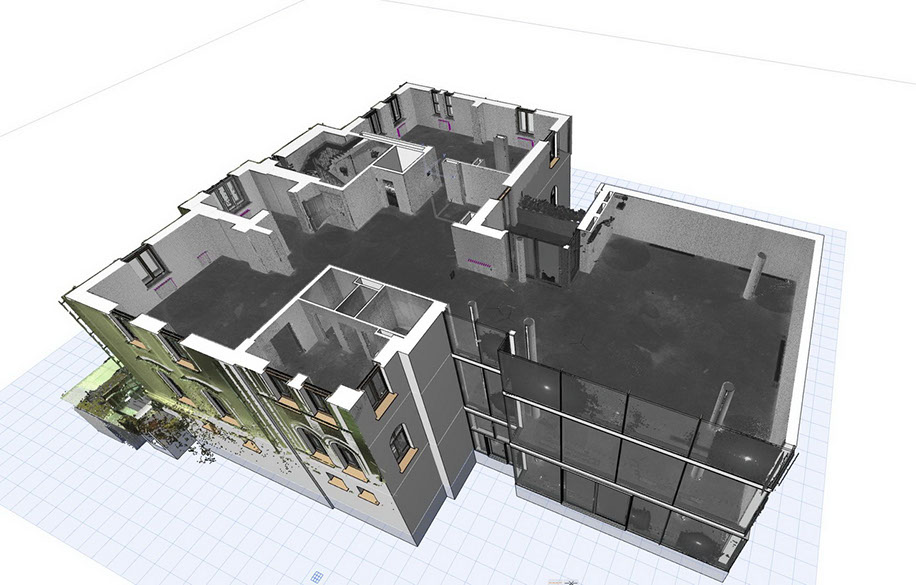Screen dimensions: 916x585
Task: Select the white right perimeter wall
Action: (806, 340)
